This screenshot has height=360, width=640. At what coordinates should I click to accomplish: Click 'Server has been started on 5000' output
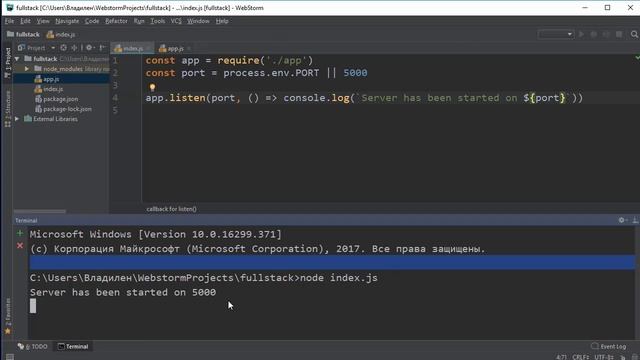[123, 293]
